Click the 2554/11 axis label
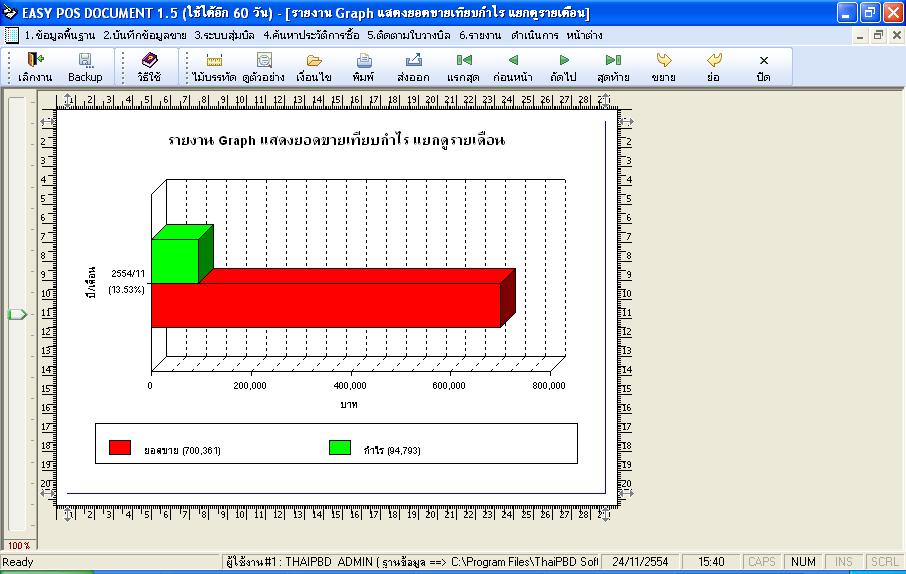The width and height of the screenshot is (906, 574). (x=128, y=273)
